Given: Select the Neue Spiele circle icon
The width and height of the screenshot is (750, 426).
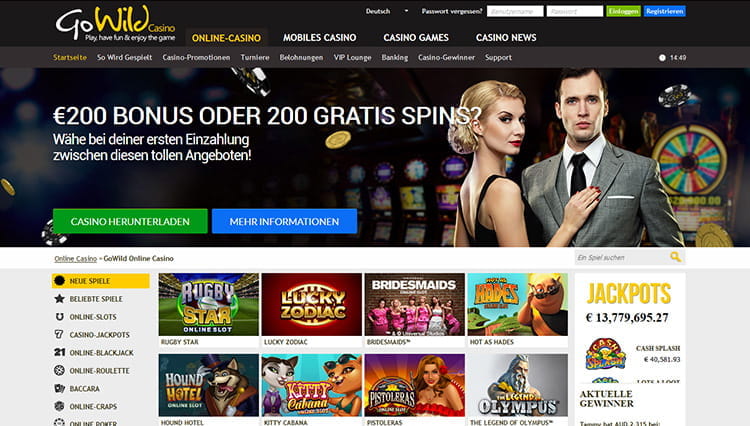Looking at the screenshot, I should 59,281.
